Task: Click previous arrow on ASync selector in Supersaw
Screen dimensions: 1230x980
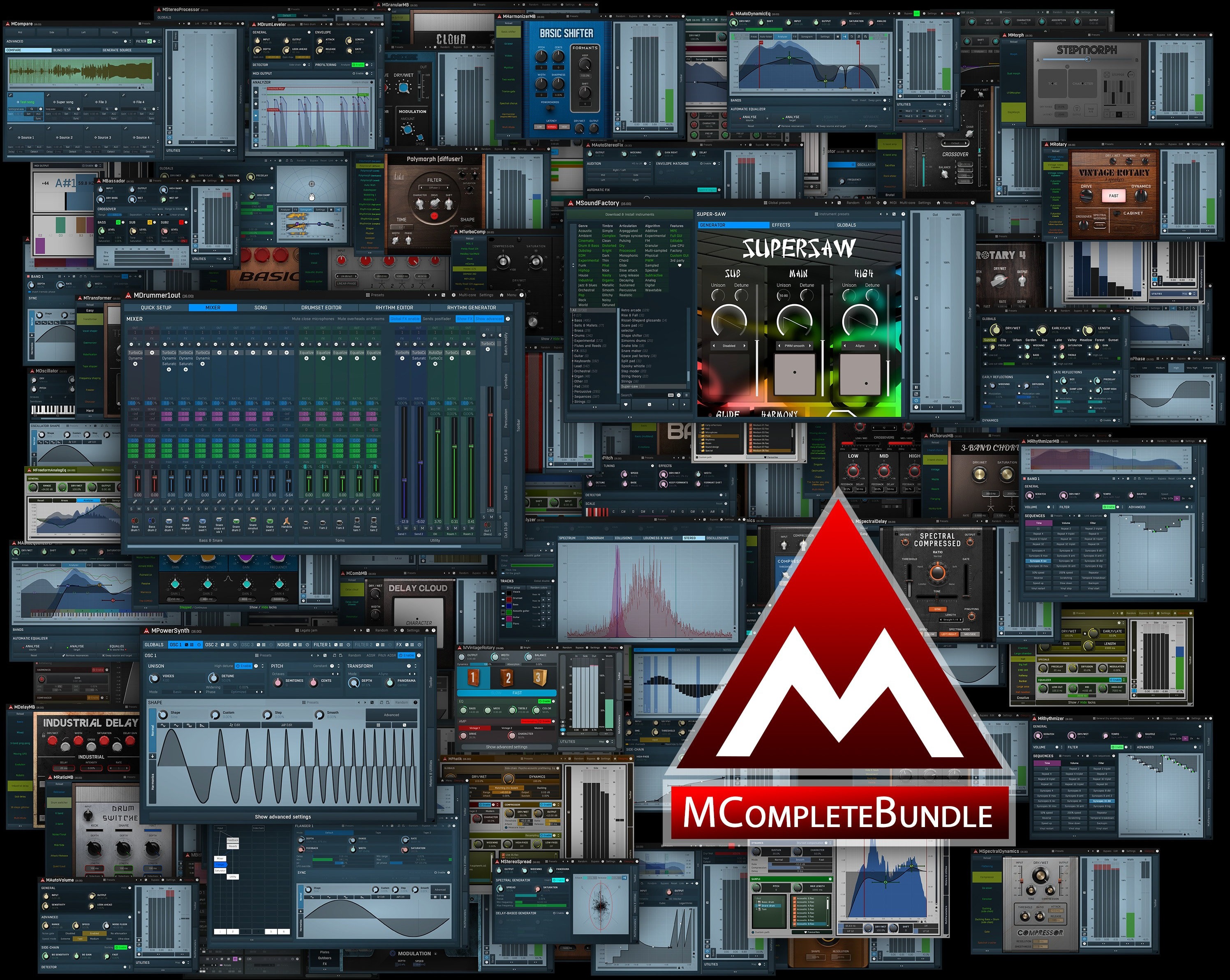Action: [845, 346]
